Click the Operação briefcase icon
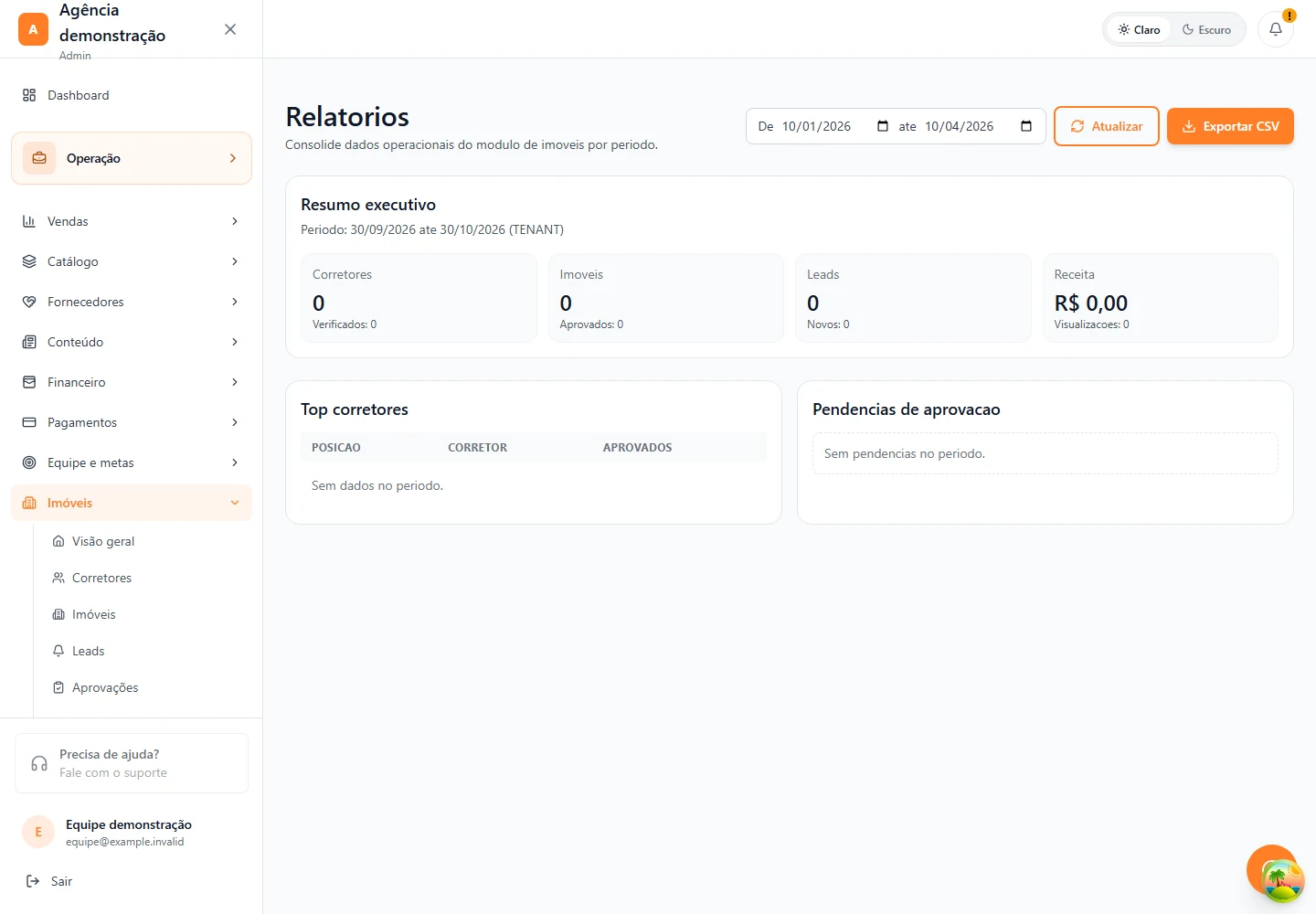Screen dimensions: 1316x914 39,158
